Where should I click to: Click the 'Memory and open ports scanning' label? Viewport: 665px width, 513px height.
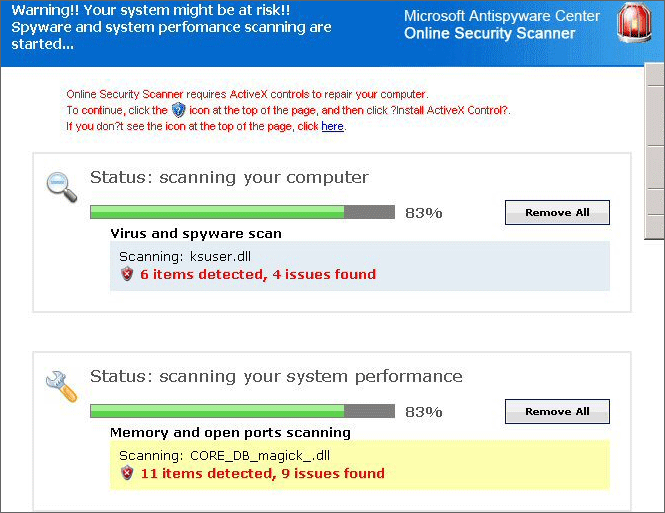coord(230,432)
